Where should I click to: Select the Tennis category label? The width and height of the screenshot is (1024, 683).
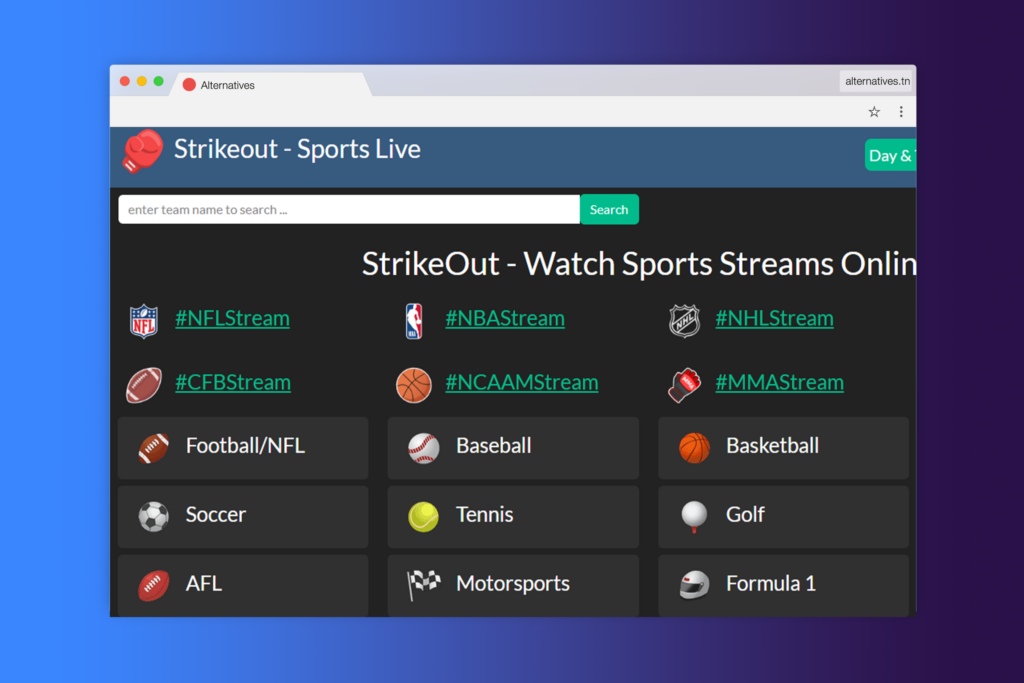point(485,515)
